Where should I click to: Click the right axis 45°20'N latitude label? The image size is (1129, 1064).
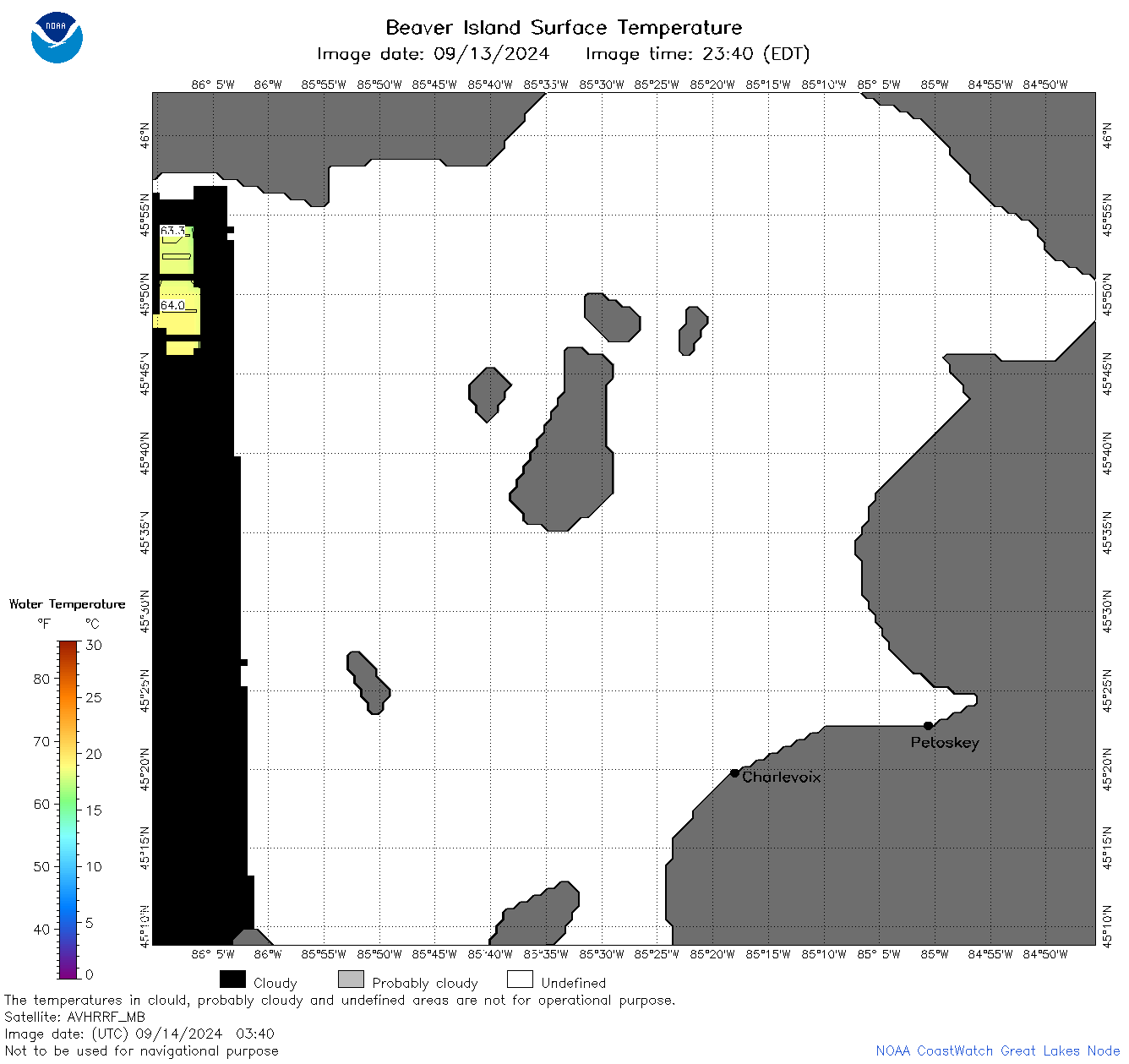point(1107,769)
